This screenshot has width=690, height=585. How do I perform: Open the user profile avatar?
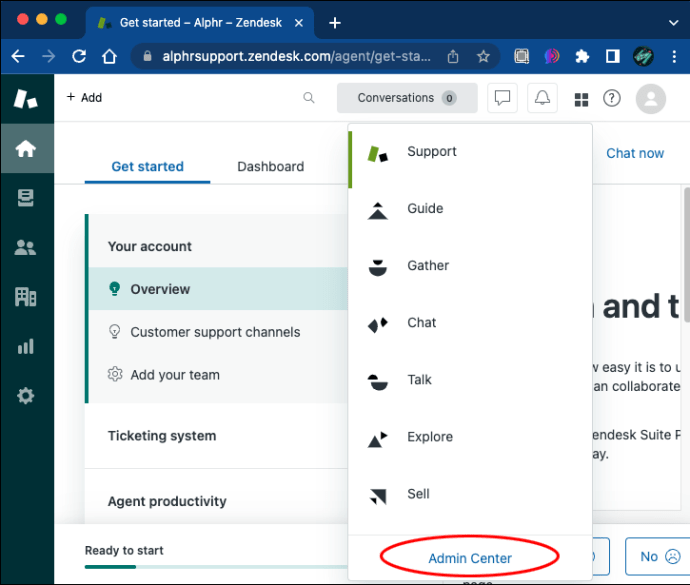(650, 99)
